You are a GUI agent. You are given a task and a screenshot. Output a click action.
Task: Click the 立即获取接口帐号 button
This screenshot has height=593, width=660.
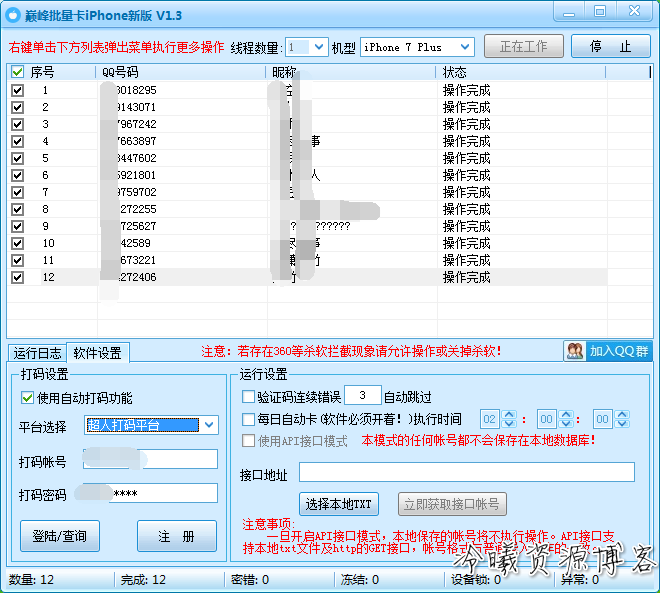click(452, 504)
